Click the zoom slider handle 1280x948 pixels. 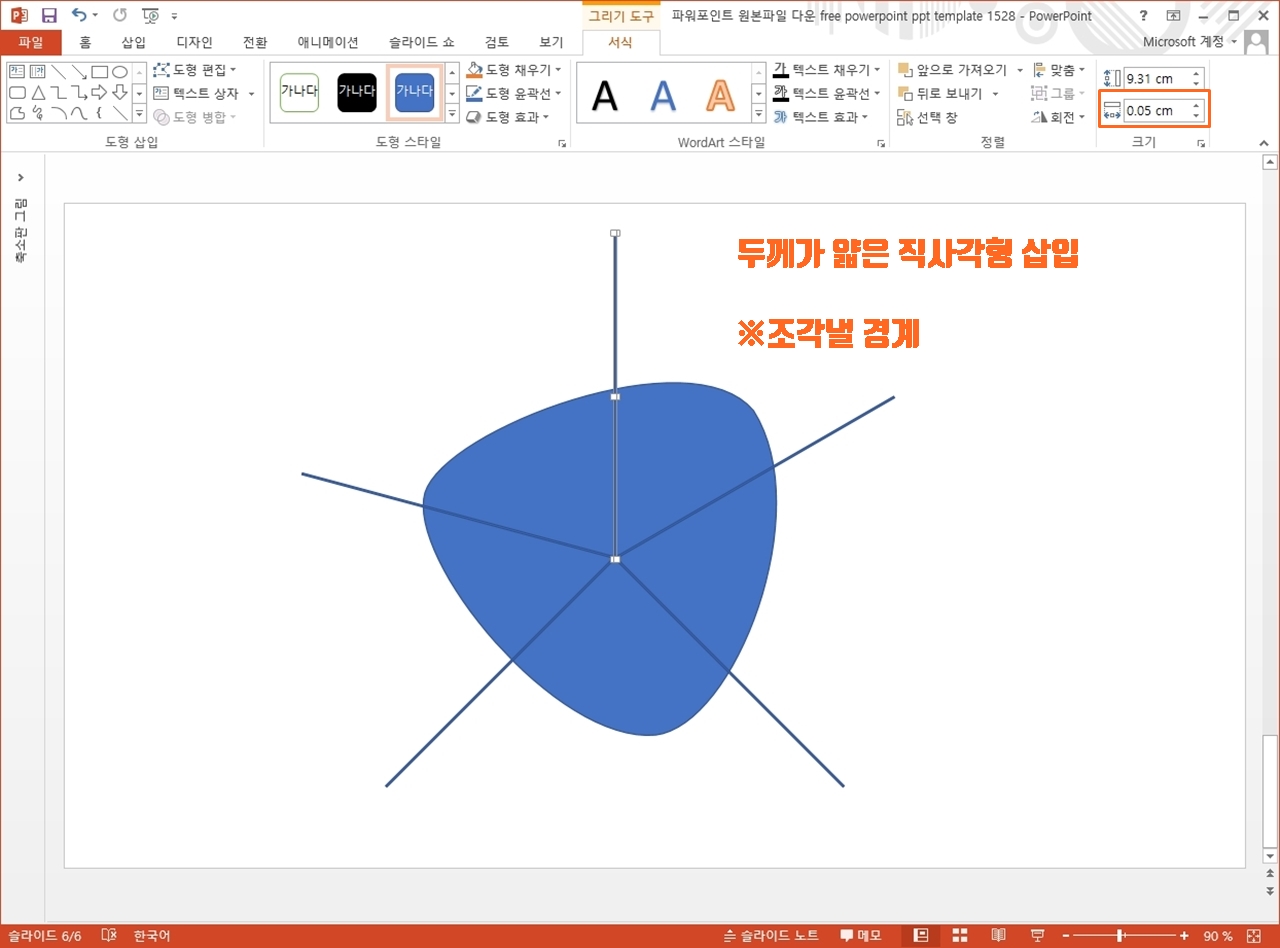pyautogui.click(x=1117, y=936)
